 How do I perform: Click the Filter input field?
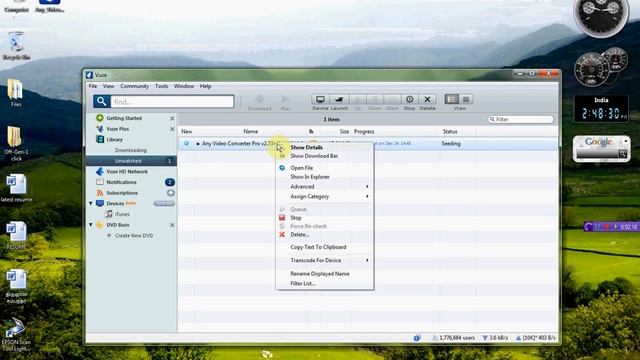click(x=521, y=119)
